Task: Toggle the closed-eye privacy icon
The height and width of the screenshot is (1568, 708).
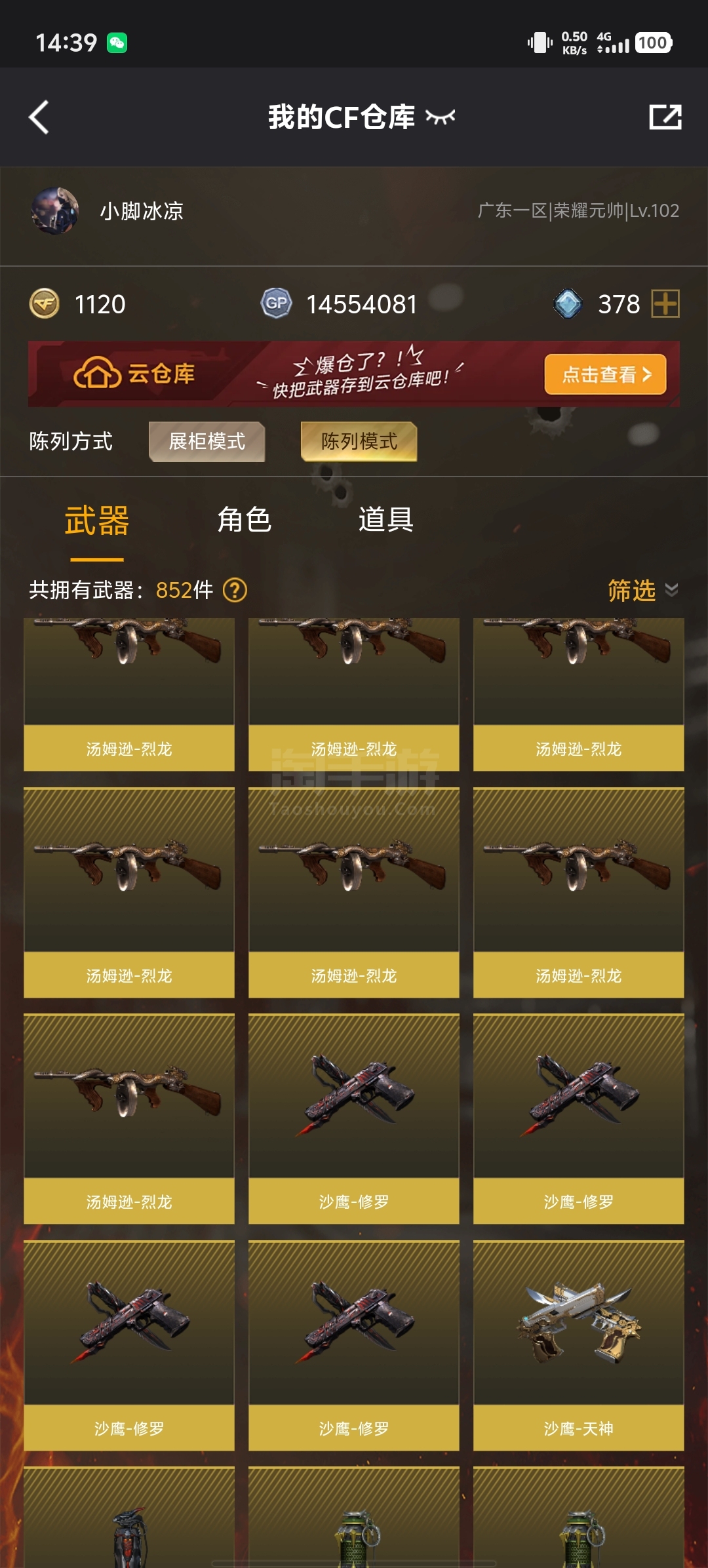Action: click(440, 117)
